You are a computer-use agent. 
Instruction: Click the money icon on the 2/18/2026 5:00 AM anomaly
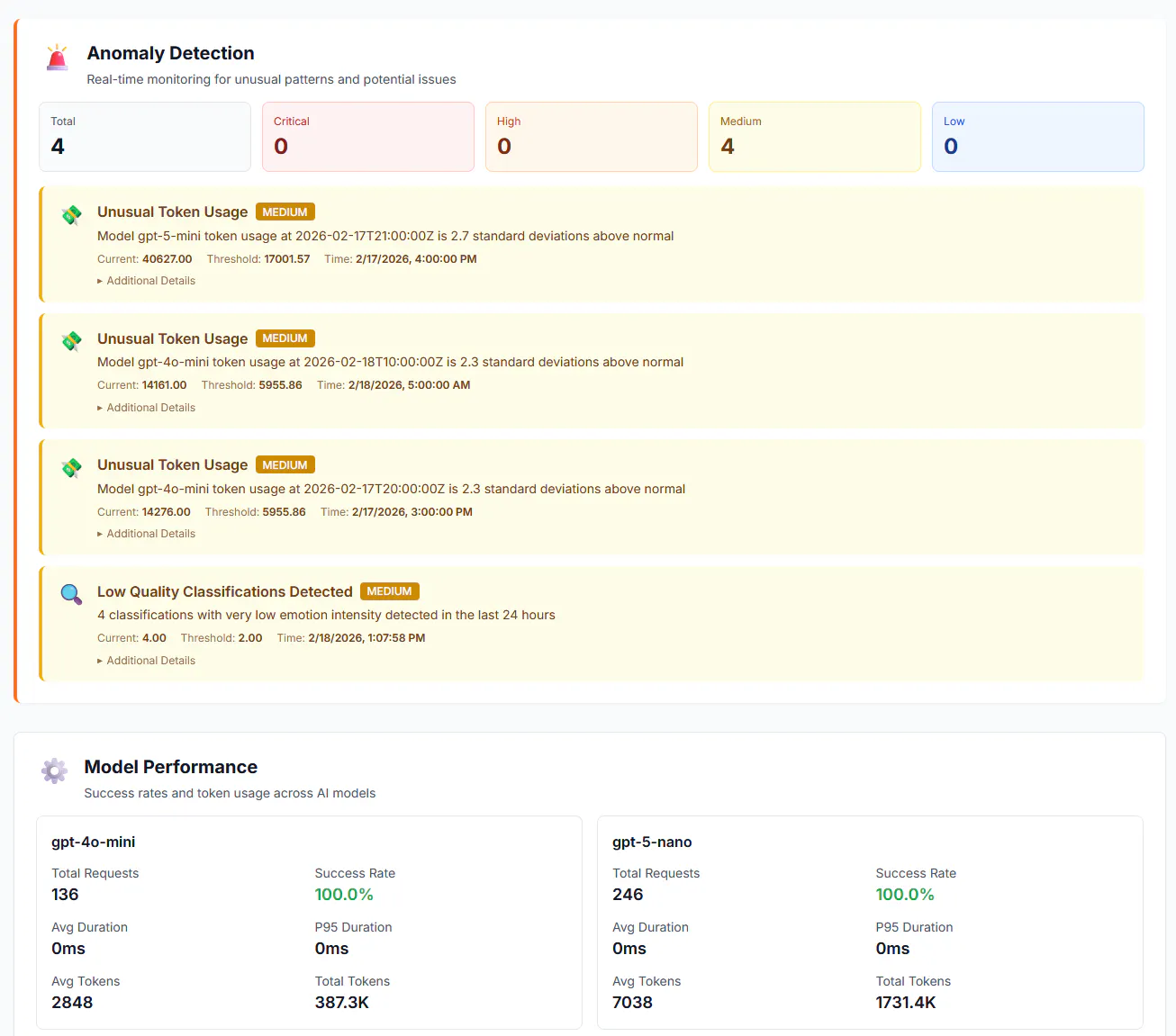[x=71, y=341]
